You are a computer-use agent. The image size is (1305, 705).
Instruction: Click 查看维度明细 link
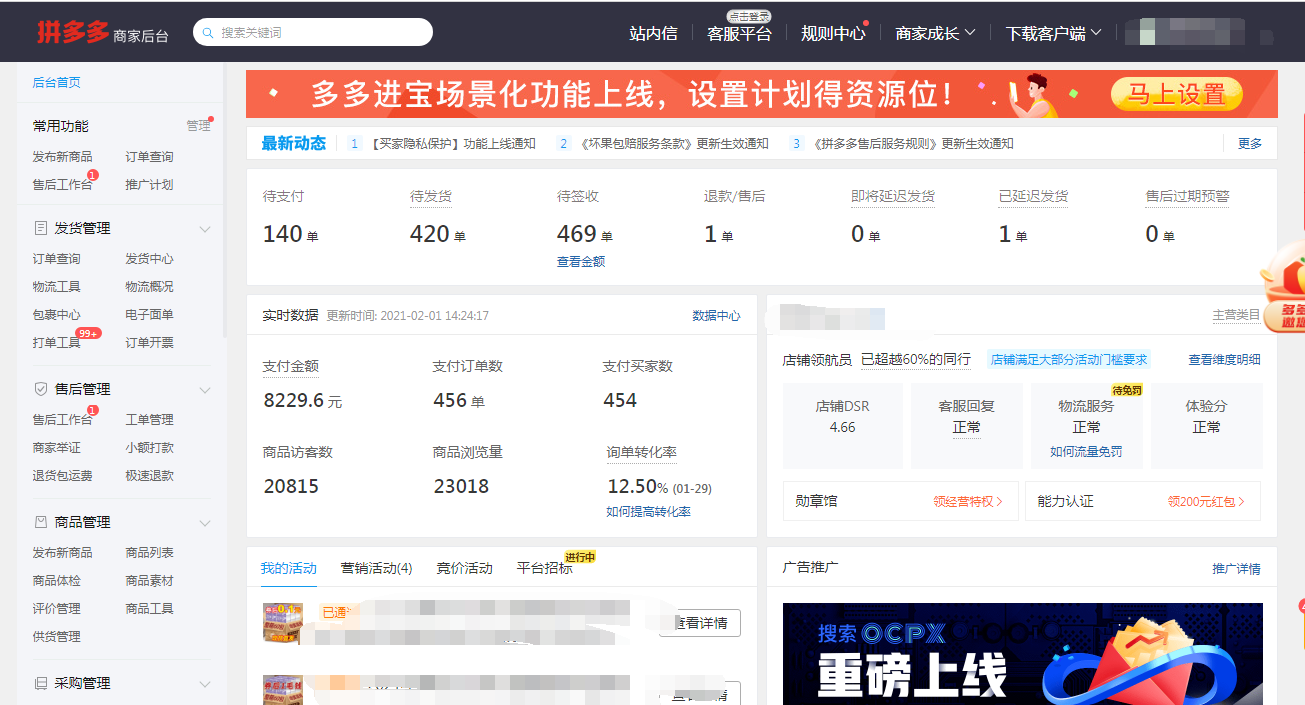point(1224,360)
